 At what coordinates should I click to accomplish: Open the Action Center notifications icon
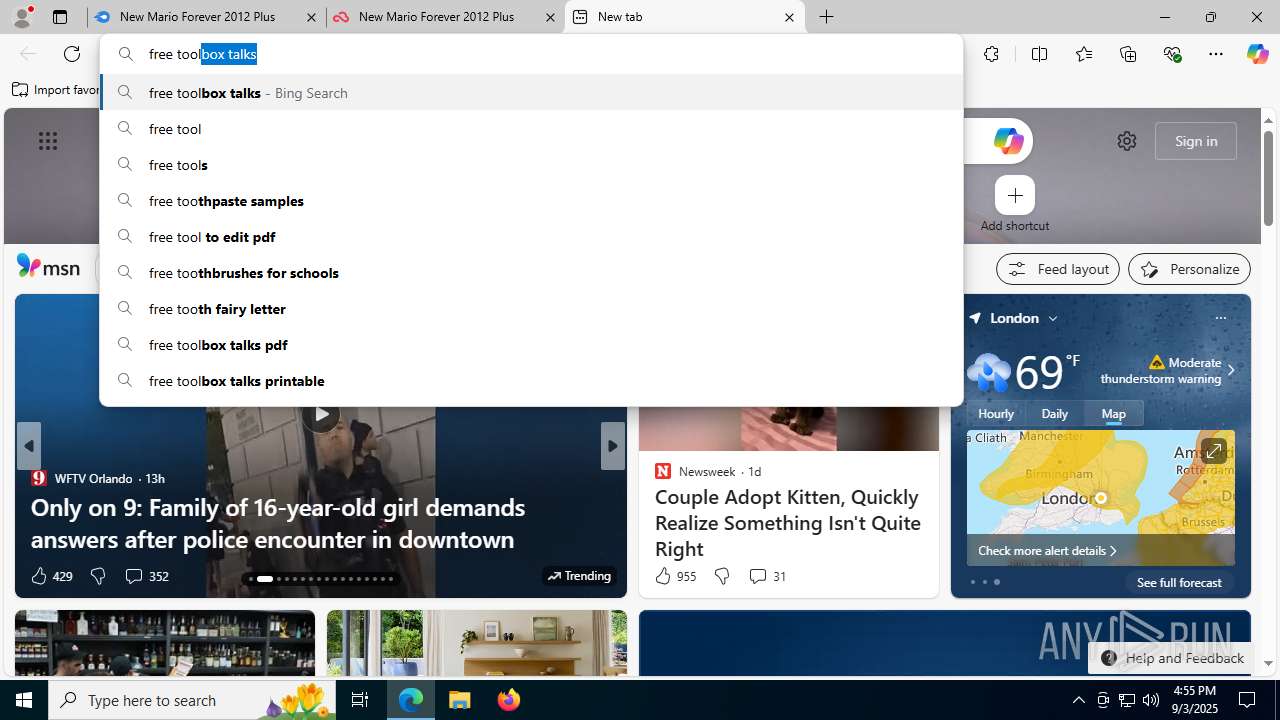pos(1247,700)
